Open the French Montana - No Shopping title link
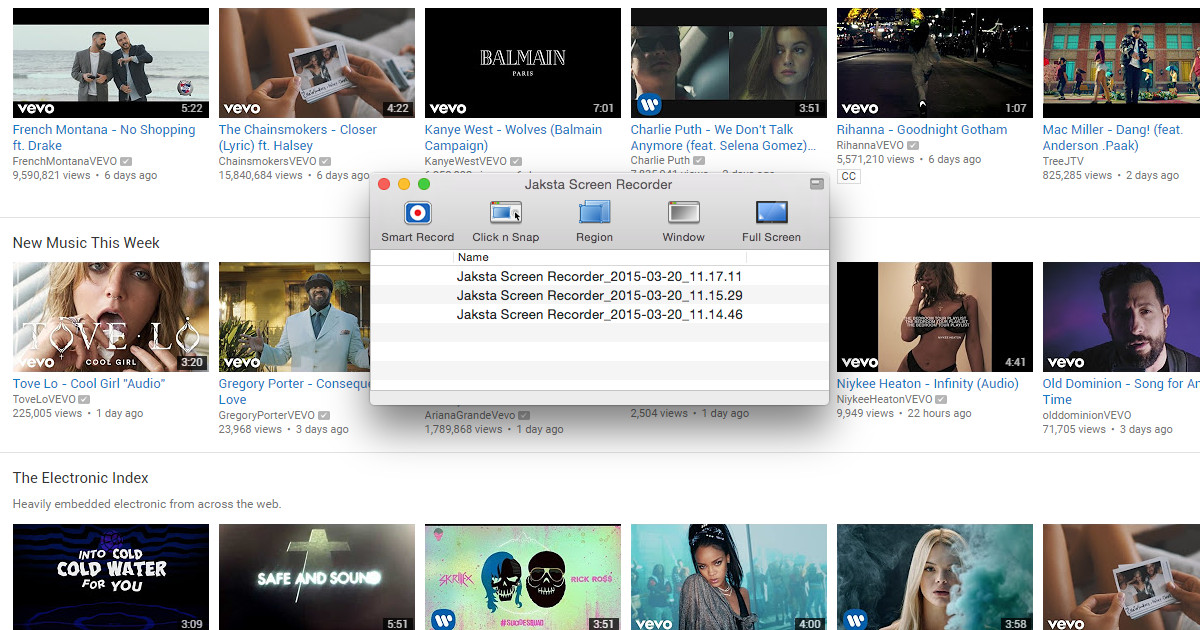The width and height of the screenshot is (1200, 630). [104, 138]
